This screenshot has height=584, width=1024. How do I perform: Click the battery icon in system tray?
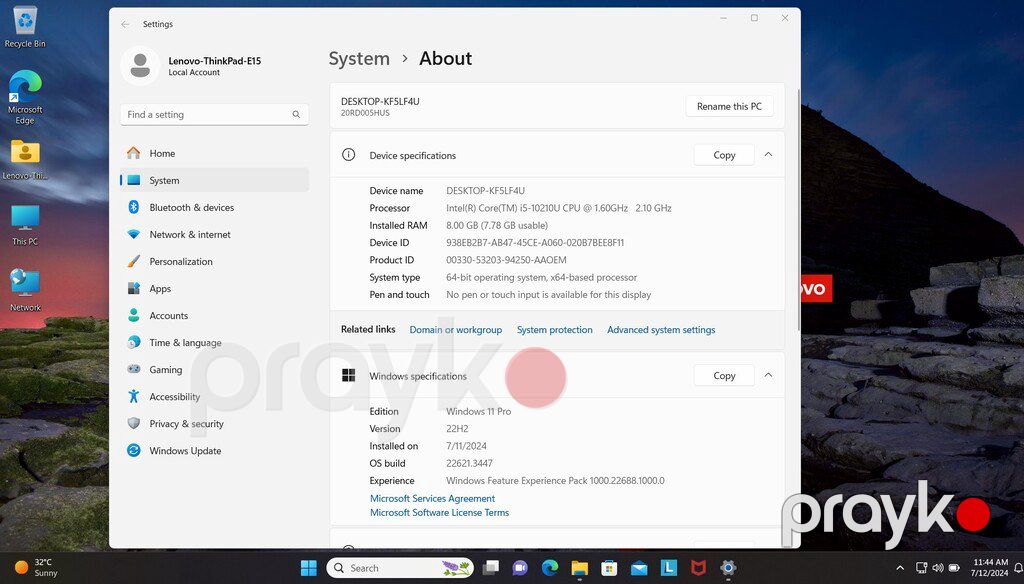coord(954,568)
